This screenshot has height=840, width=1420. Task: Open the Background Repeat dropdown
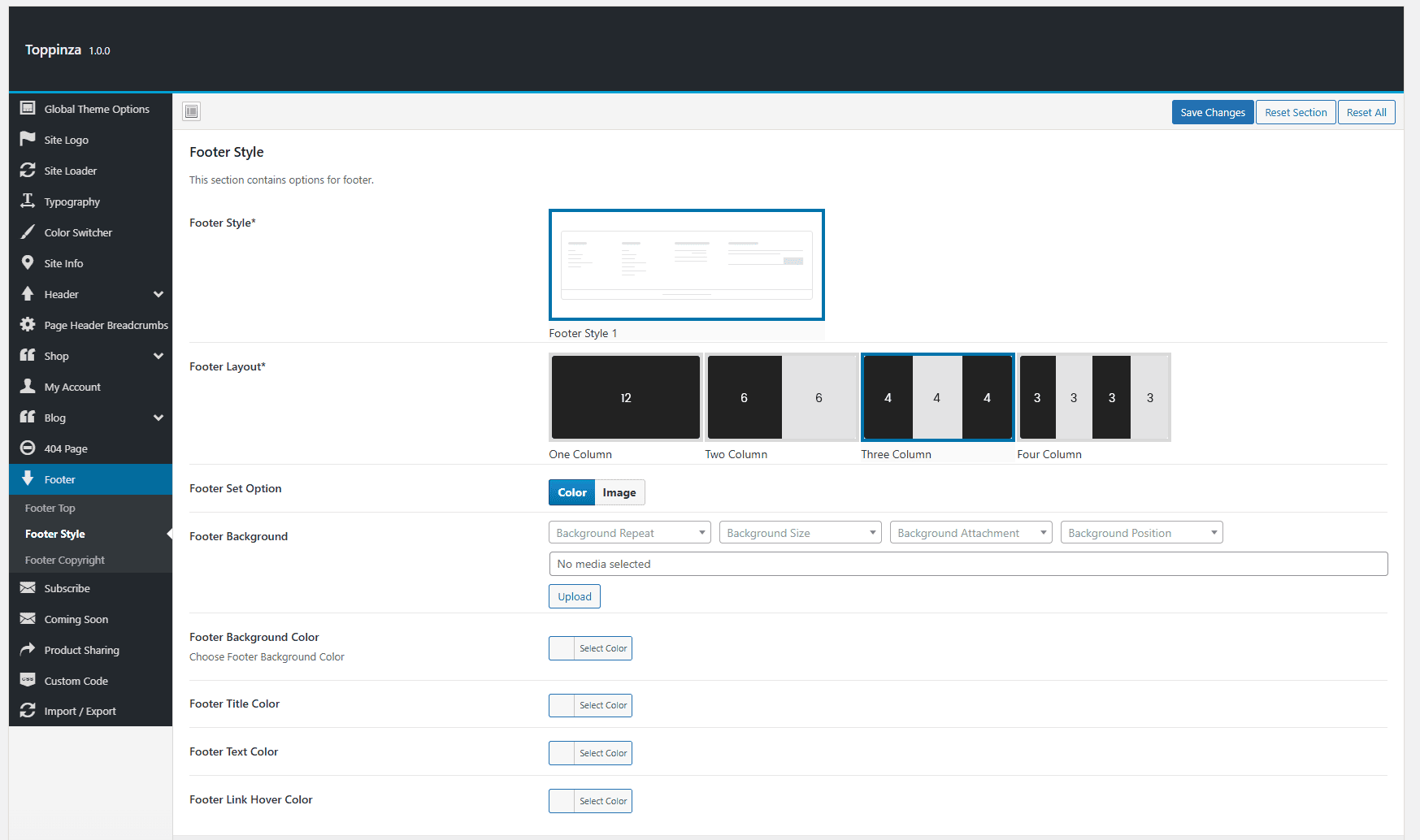[x=630, y=533]
